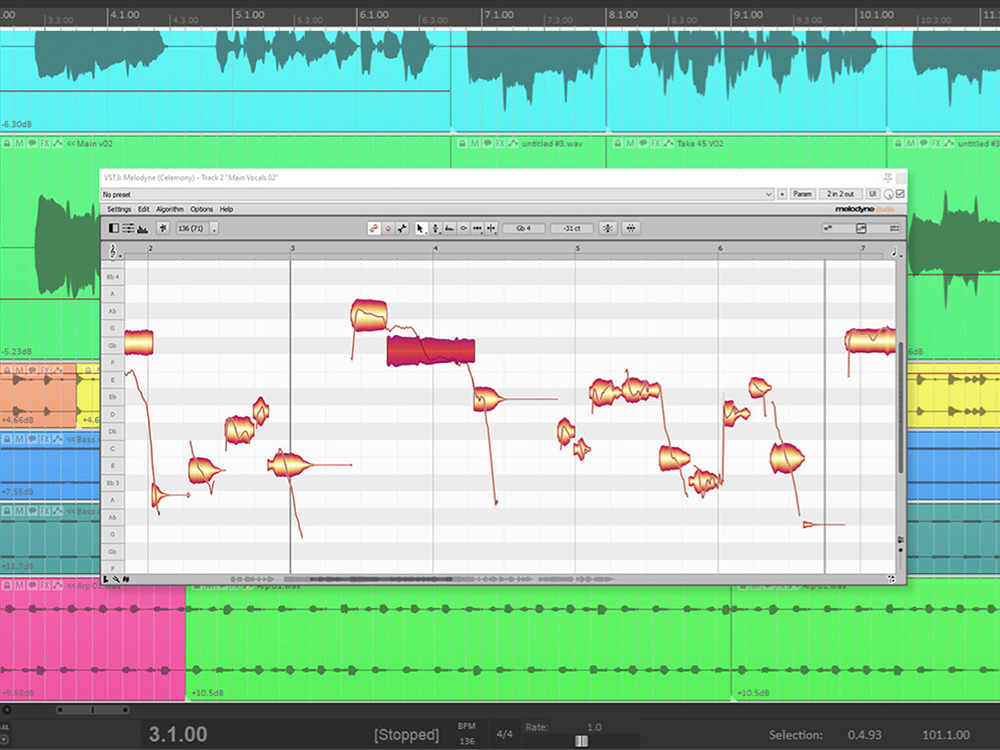Mute the Main v02 track

tap(19, 143)
